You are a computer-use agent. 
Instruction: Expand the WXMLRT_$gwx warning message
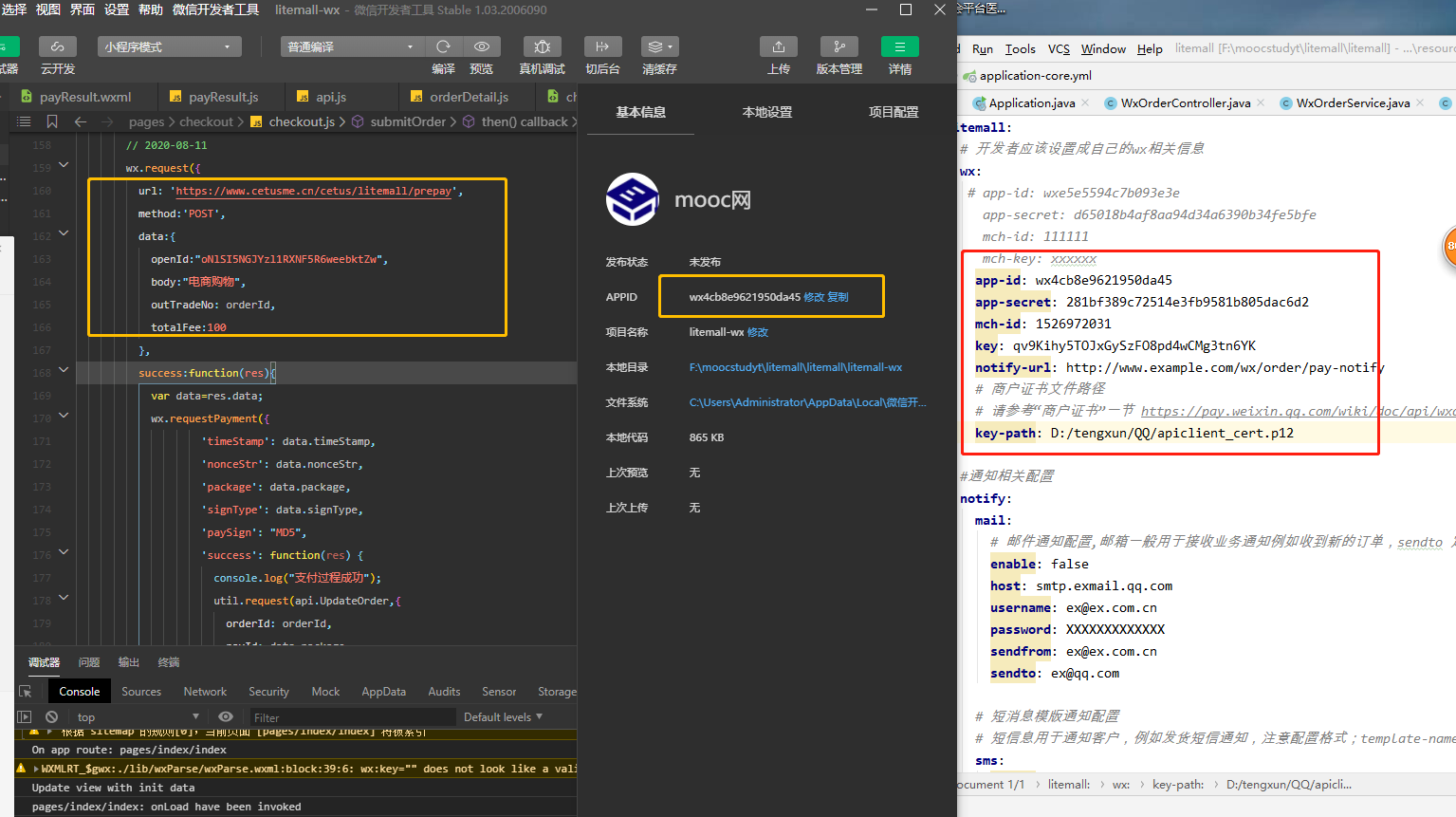point(36,769)
